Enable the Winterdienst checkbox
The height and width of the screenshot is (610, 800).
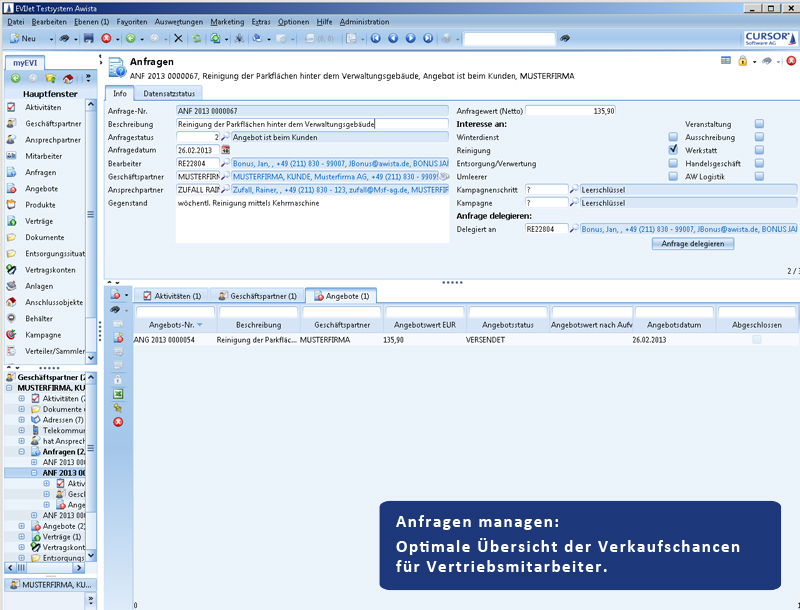point(673,136)
